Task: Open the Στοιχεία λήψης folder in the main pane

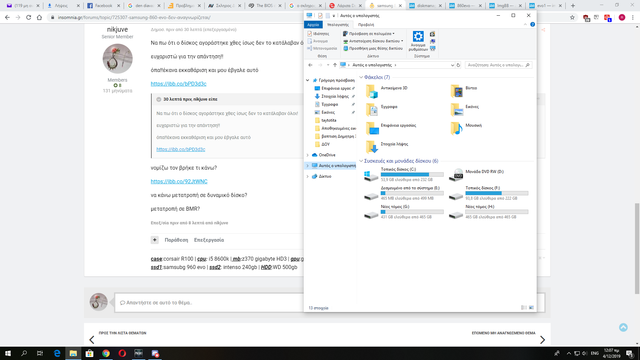Action: click(x=372, y=147)
